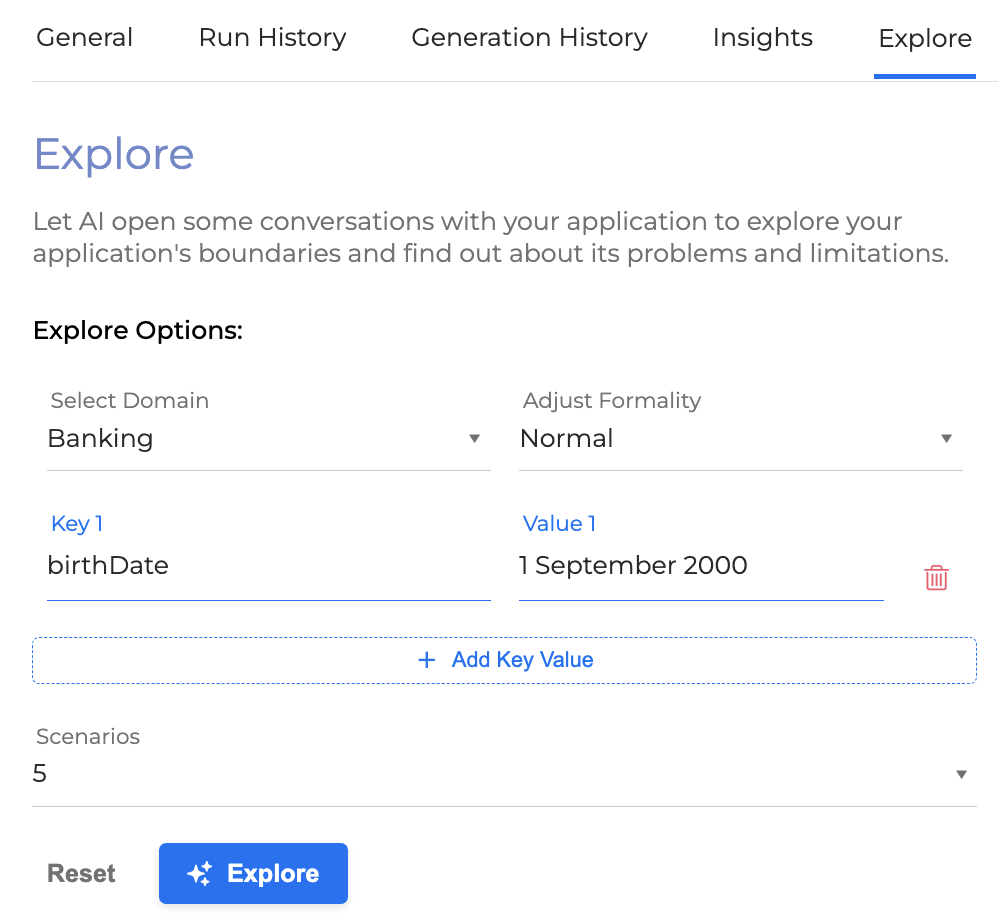Start exploring with the blue Explore button
Image resolution: width=998 pixels, height=924 pixels.
pos(253,873)
